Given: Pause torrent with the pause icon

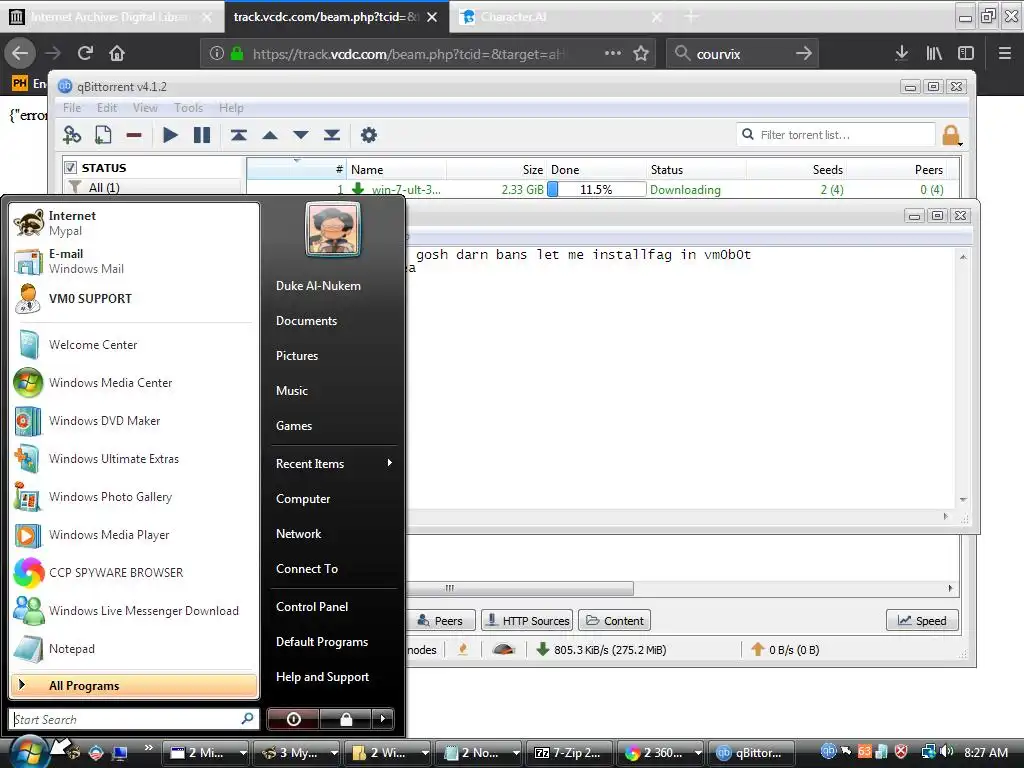Looking at the screenshot, I should point(202,135).
